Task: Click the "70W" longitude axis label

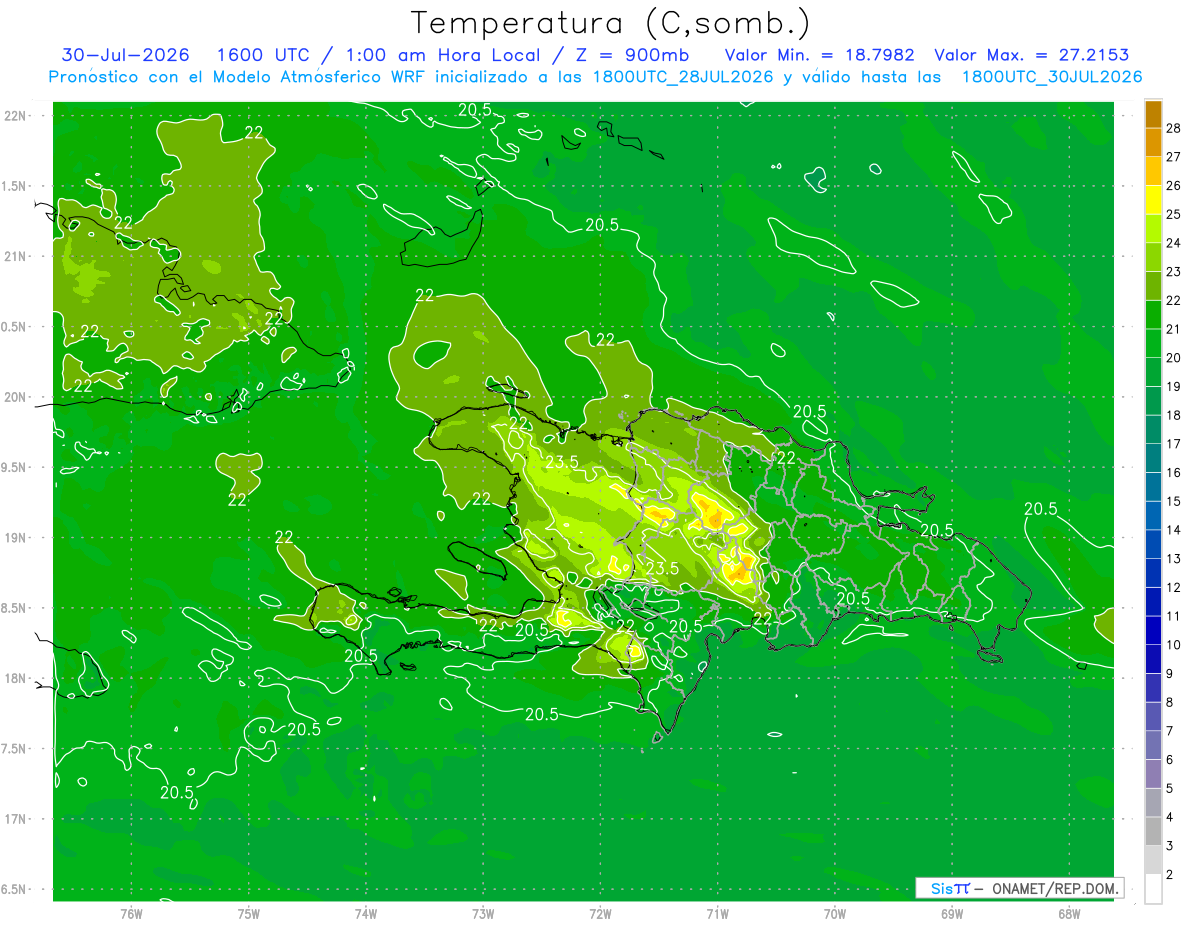Action: (x=835, y=913)
